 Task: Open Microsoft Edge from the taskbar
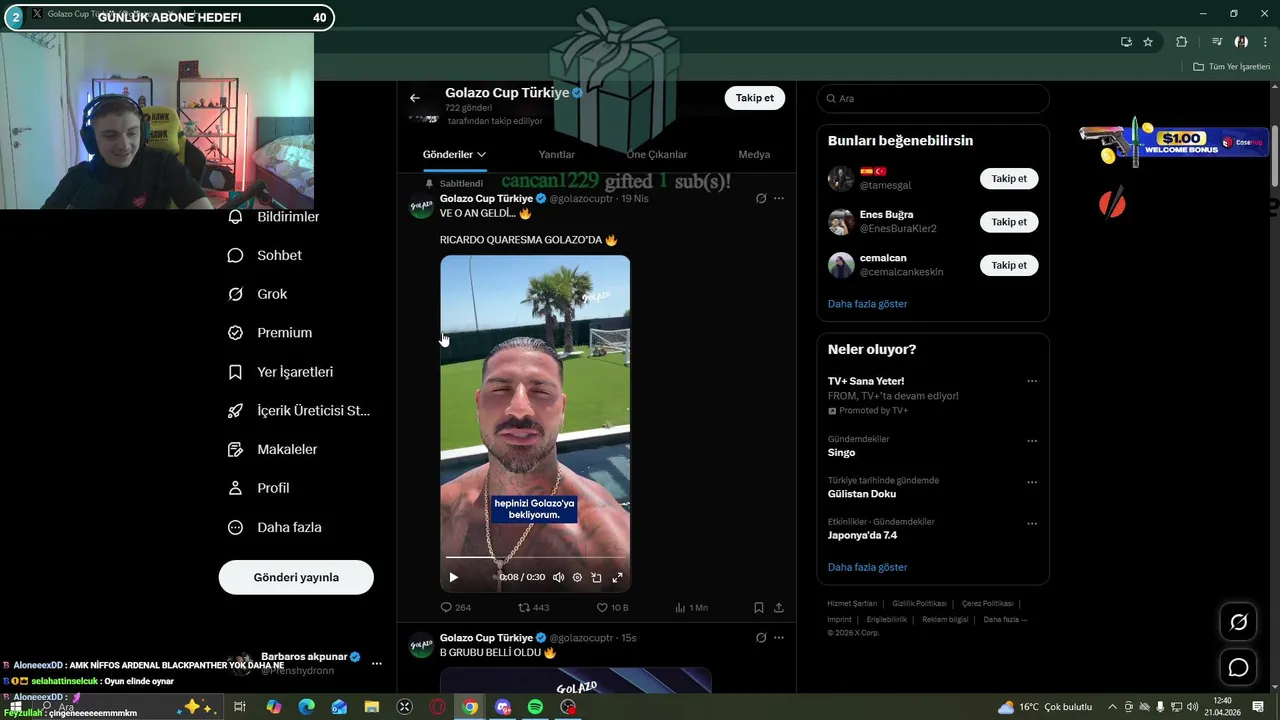pos(306,707)
